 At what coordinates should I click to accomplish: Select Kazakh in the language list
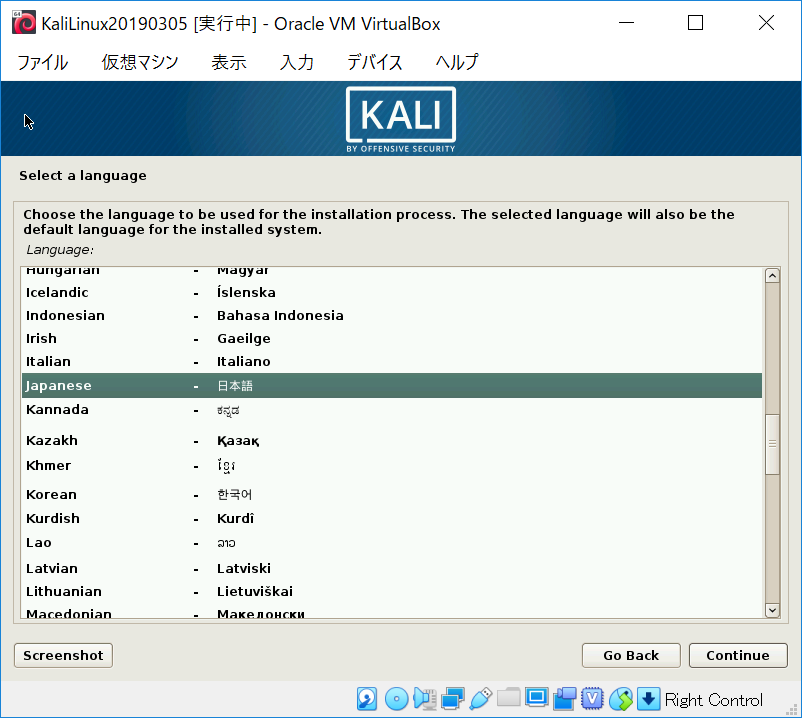(392, 440)
